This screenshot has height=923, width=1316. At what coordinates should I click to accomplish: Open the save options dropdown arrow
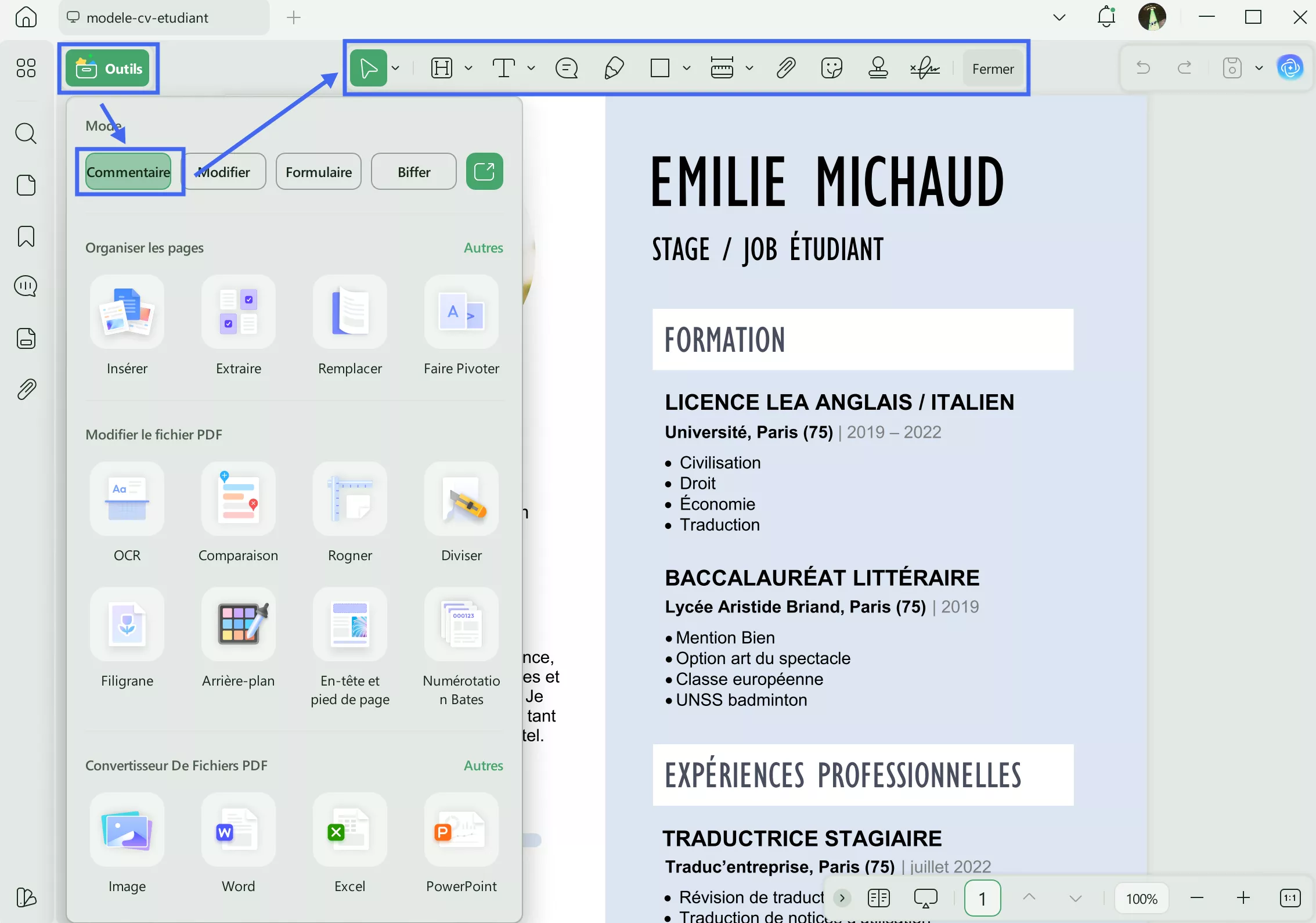click(1259, 68)
